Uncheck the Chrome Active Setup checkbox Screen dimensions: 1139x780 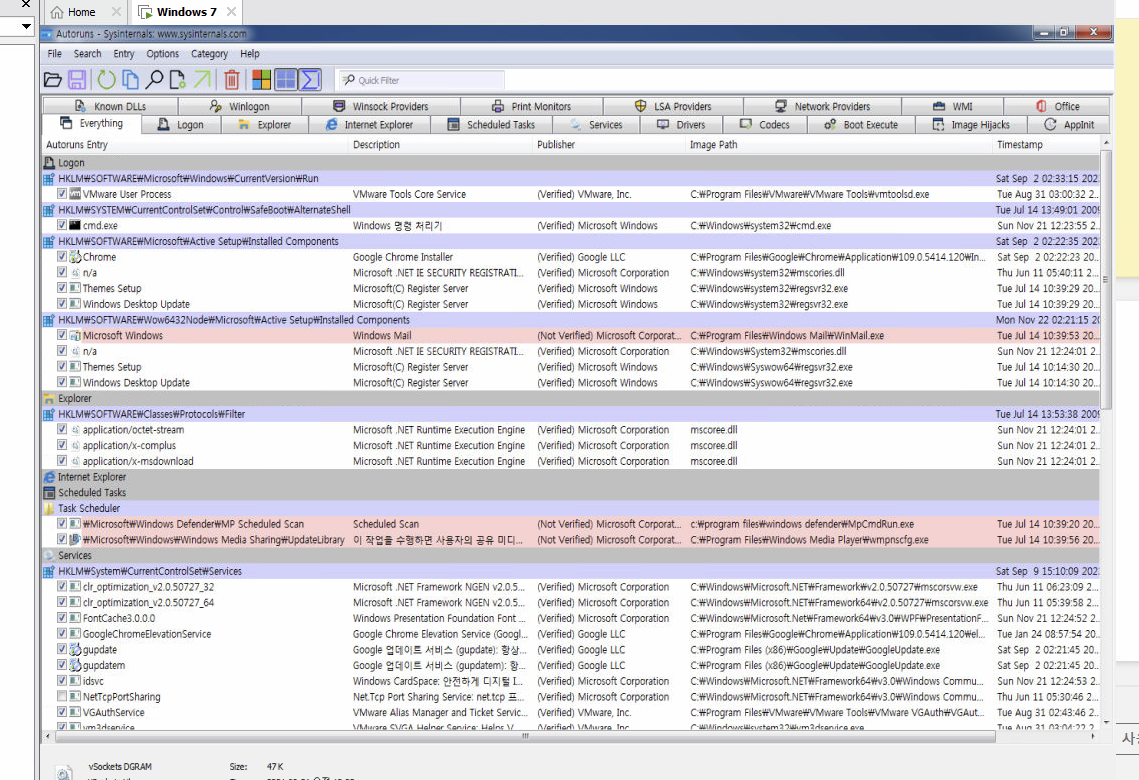pos(62,256)
